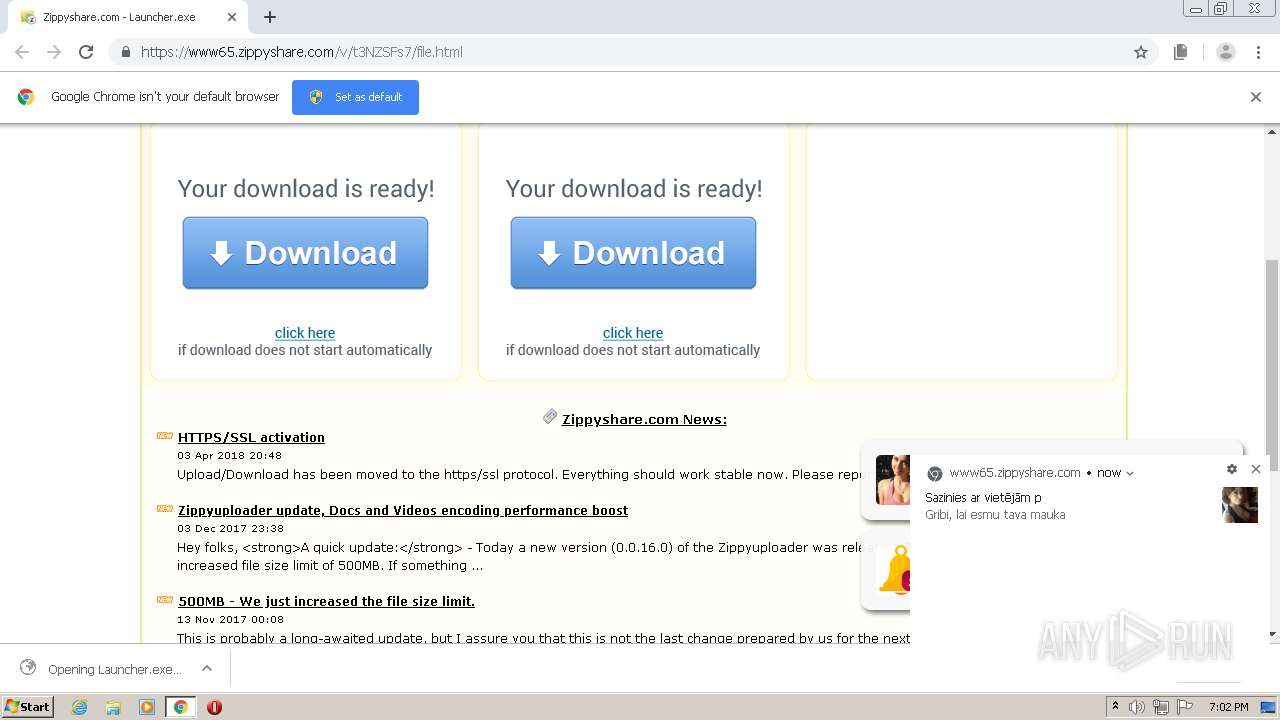
Task: Show hidden system tray icons
Action: (x=1115, y=707)
